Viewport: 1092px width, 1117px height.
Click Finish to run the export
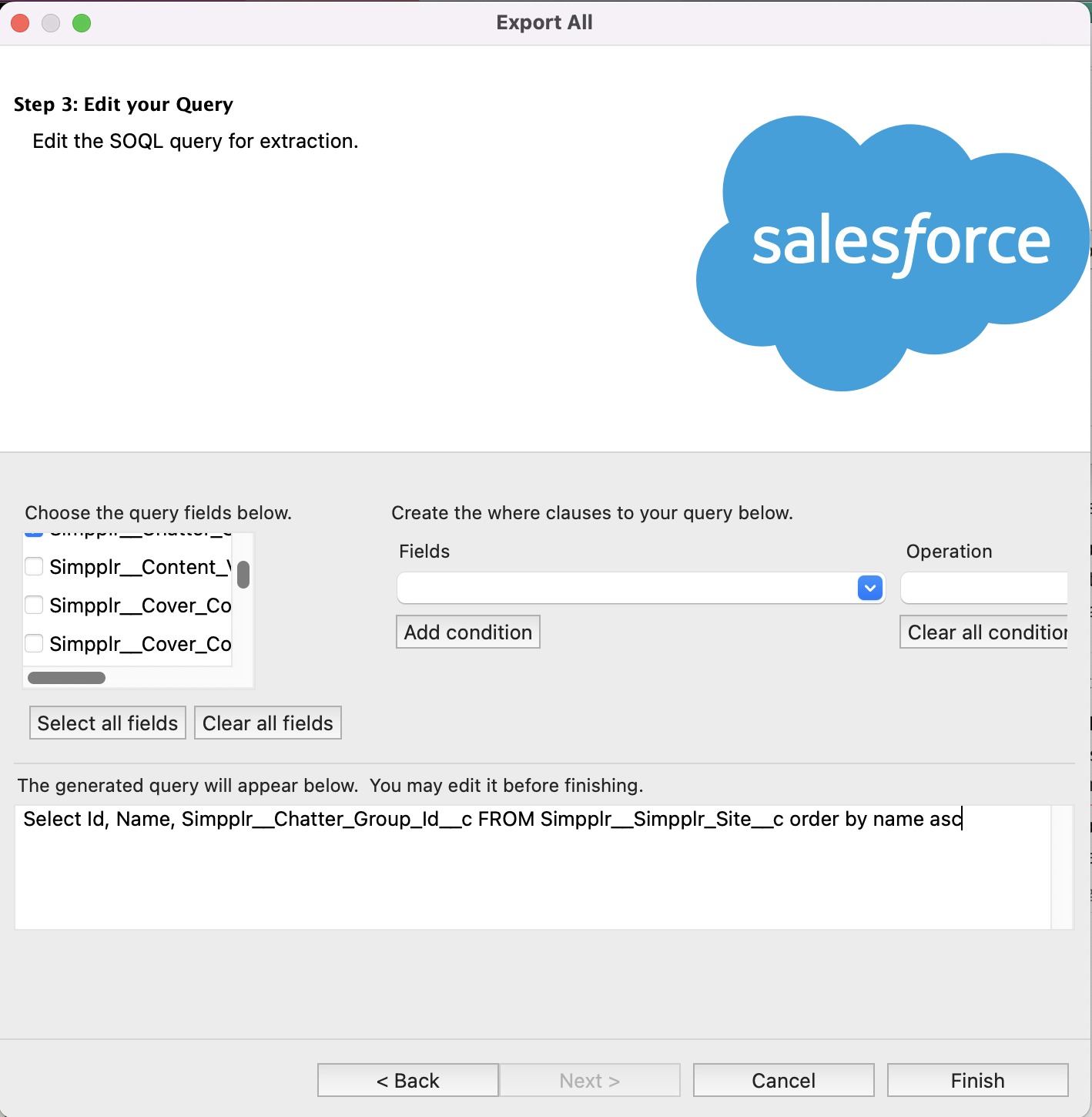(978, 1080)
